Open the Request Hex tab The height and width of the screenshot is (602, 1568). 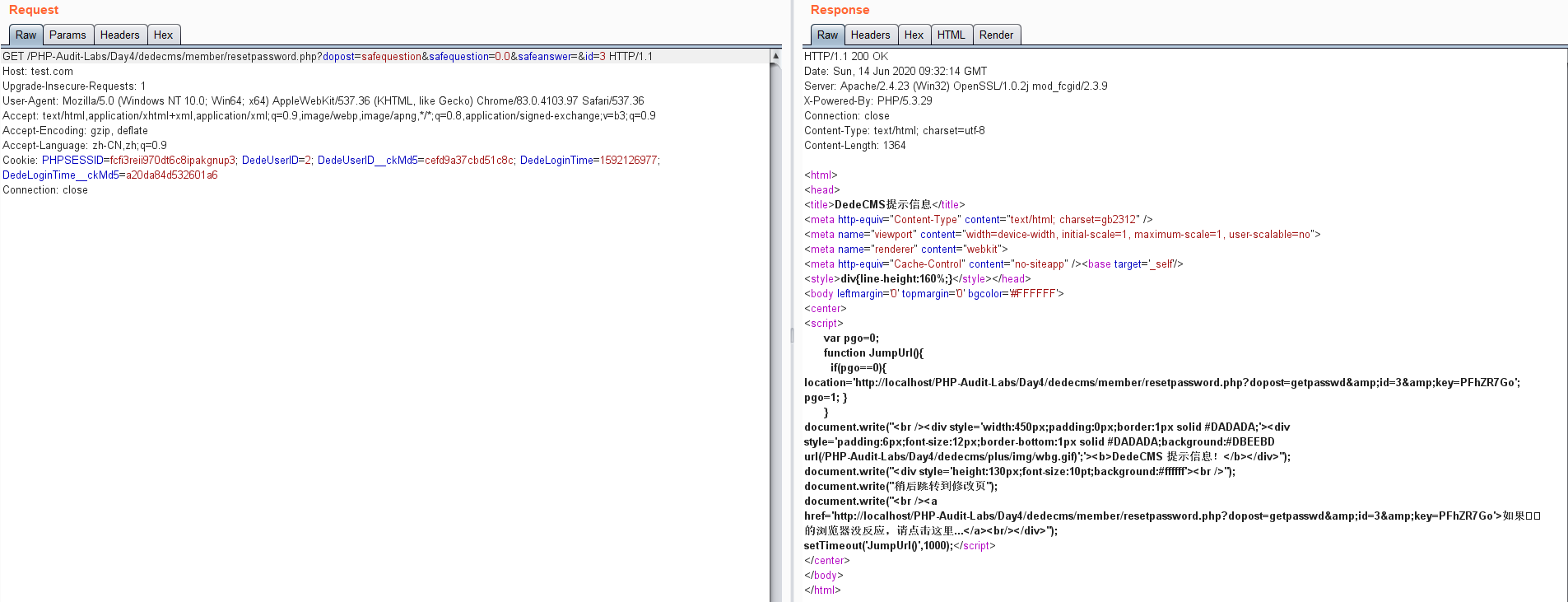[x=164, y=35]
